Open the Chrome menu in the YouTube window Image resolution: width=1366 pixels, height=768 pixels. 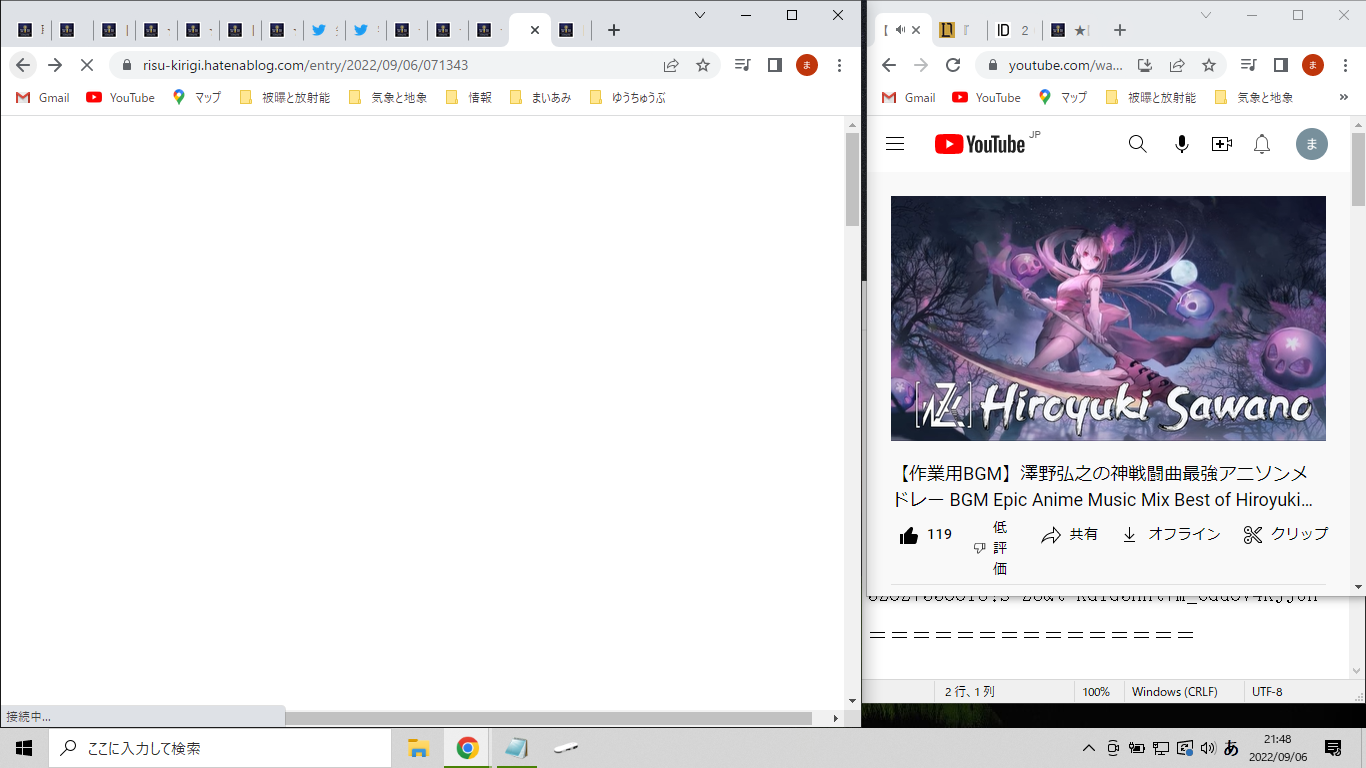(1345, 65)
